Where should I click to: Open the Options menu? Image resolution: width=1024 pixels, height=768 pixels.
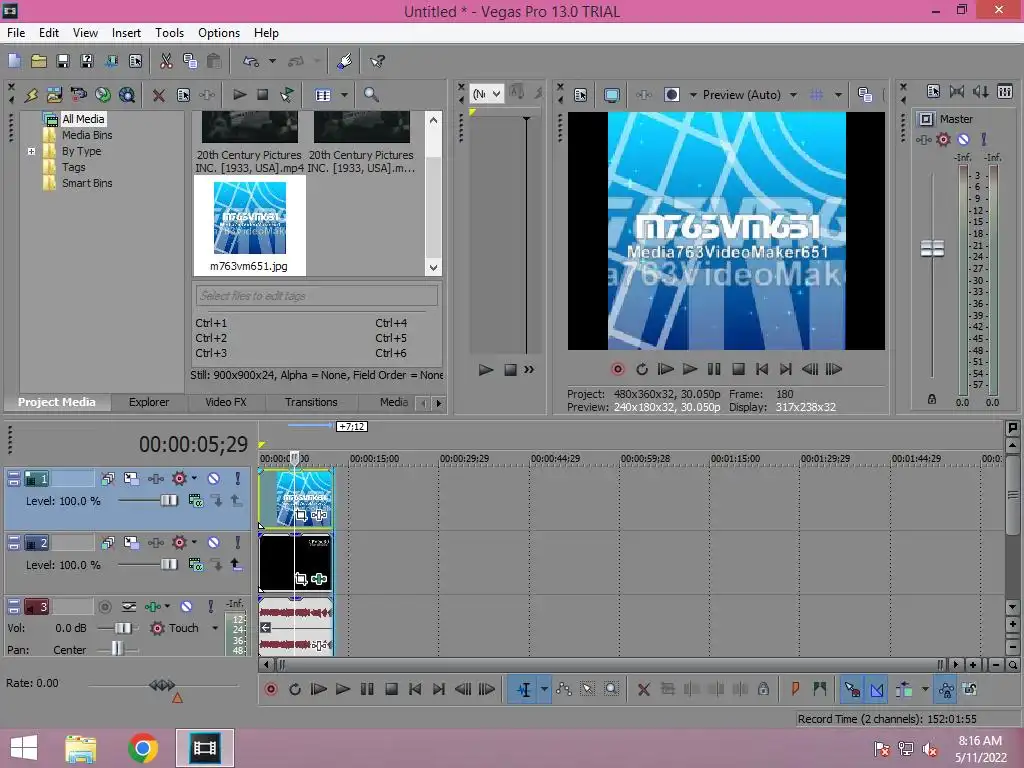click(219, 33)
